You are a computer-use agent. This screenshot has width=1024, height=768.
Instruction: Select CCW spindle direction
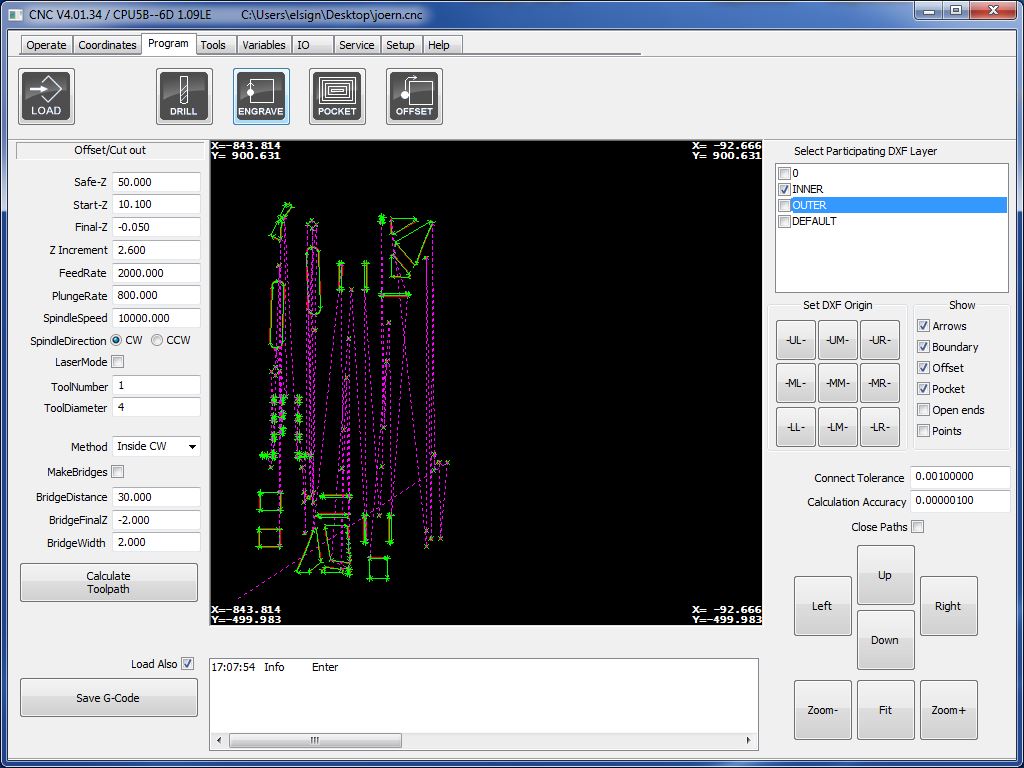pyautogui.click(x=158, y=341)
